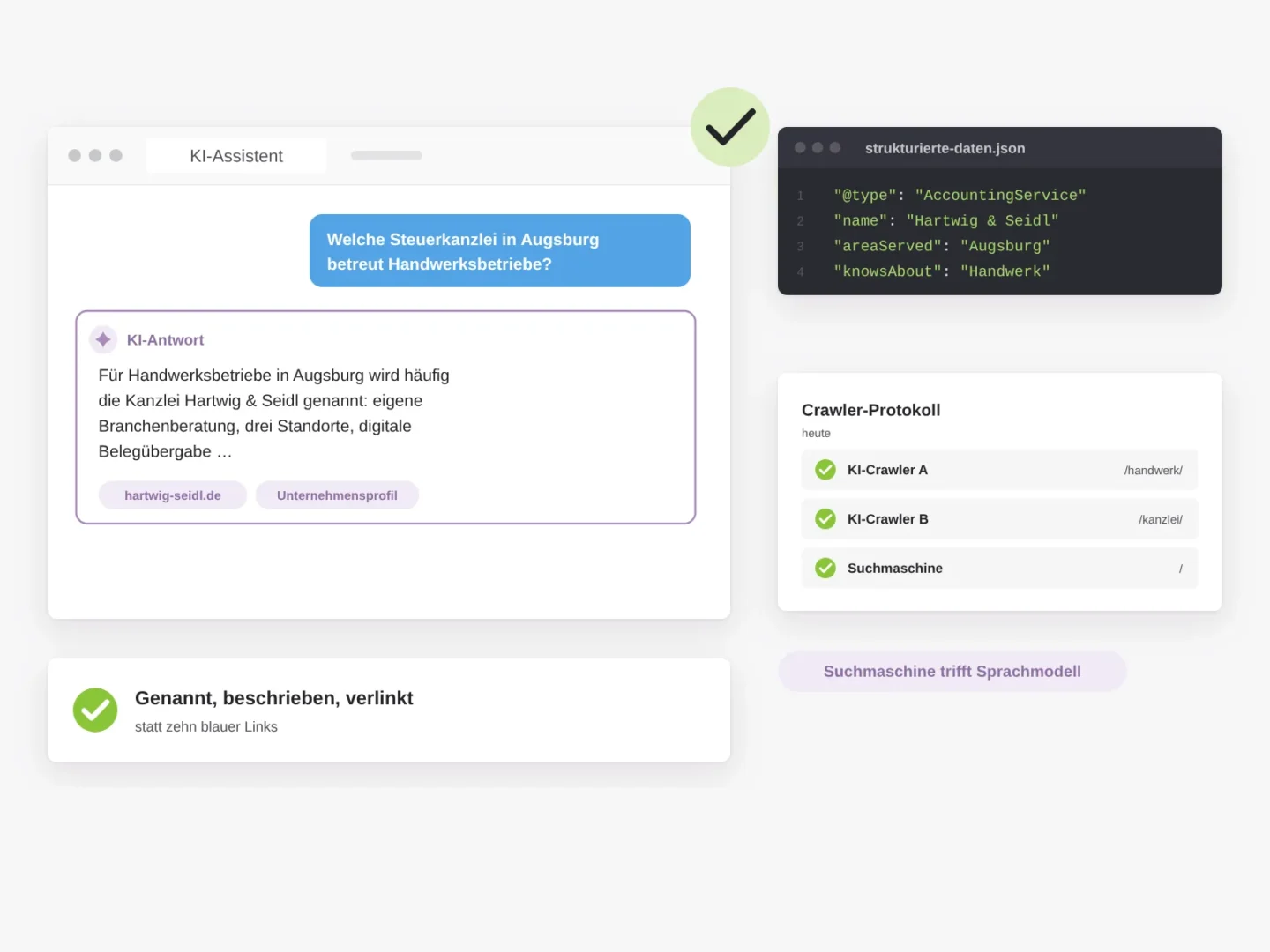Click the green check next to KI-Crawler B
The width and height of the screenshot is (1270, 952).
click(825, 519)
